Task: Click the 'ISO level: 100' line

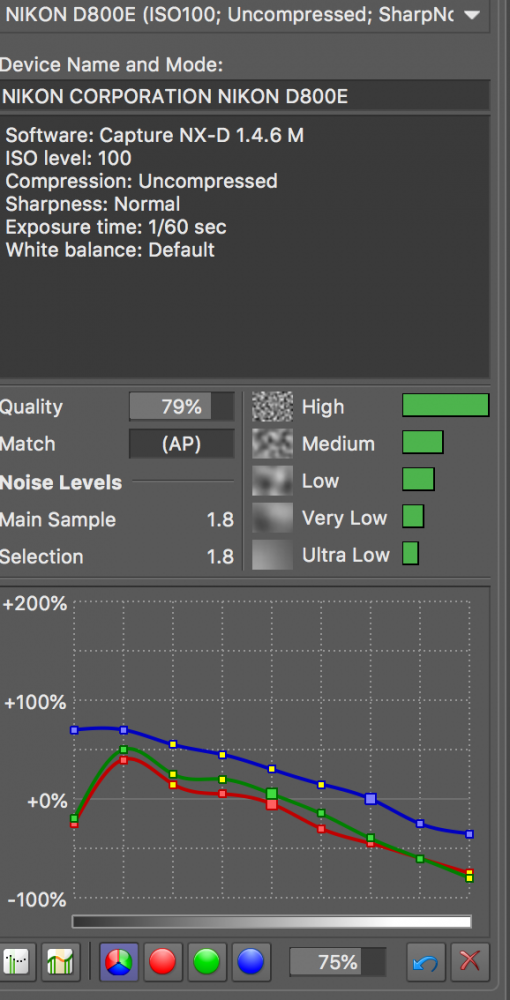Action: [69, 158]
